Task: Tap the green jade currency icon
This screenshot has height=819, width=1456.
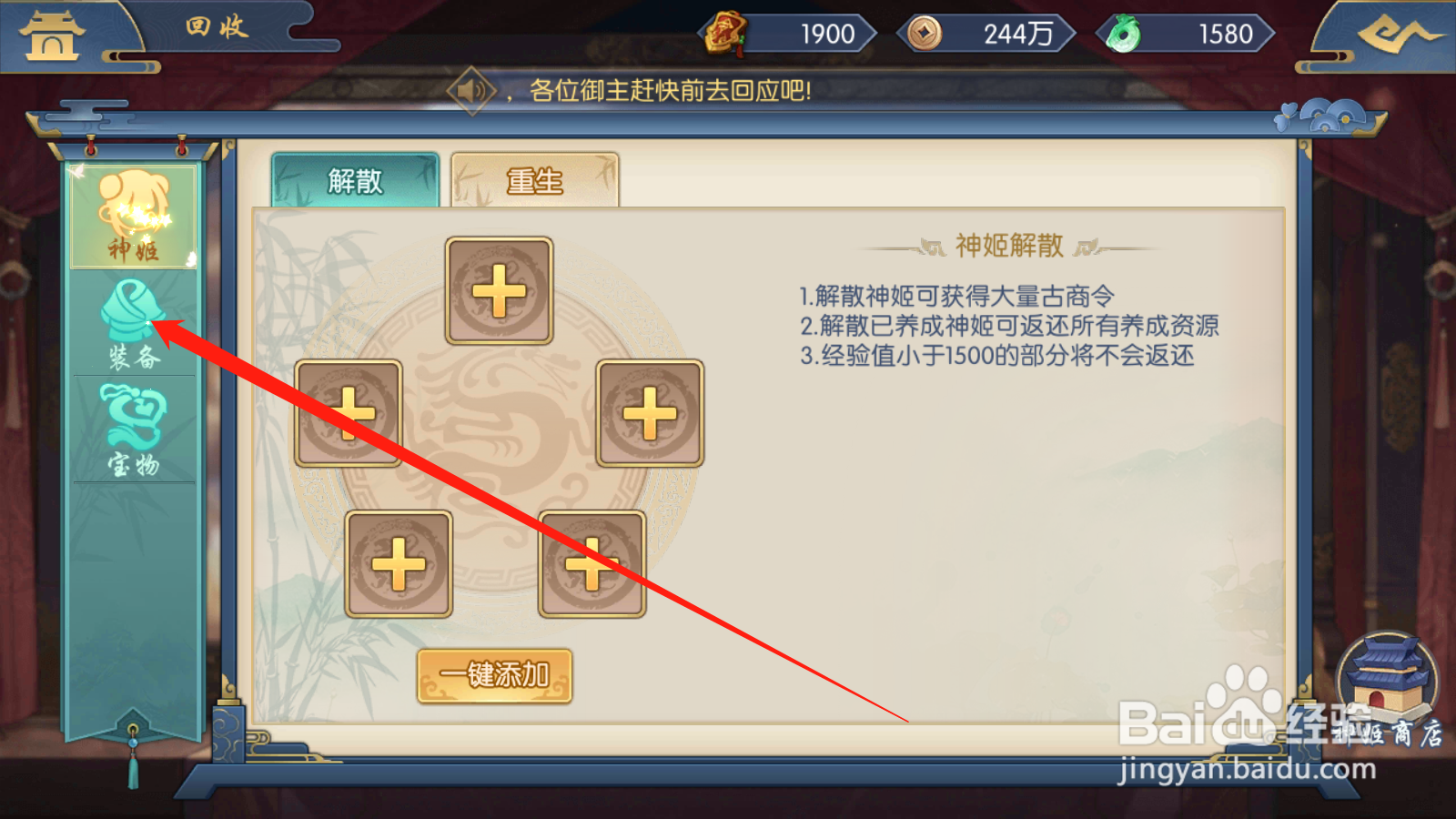Action: [1124, 35]
